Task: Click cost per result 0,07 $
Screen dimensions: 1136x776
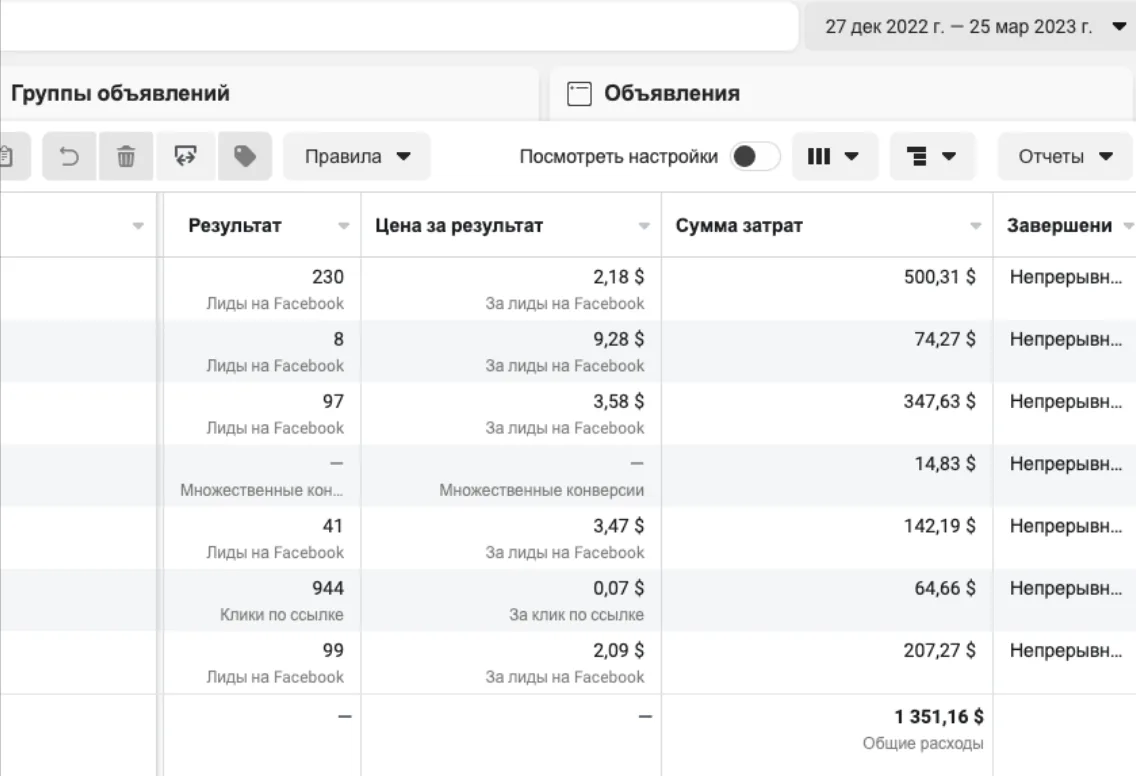Action: pos(618,588)
